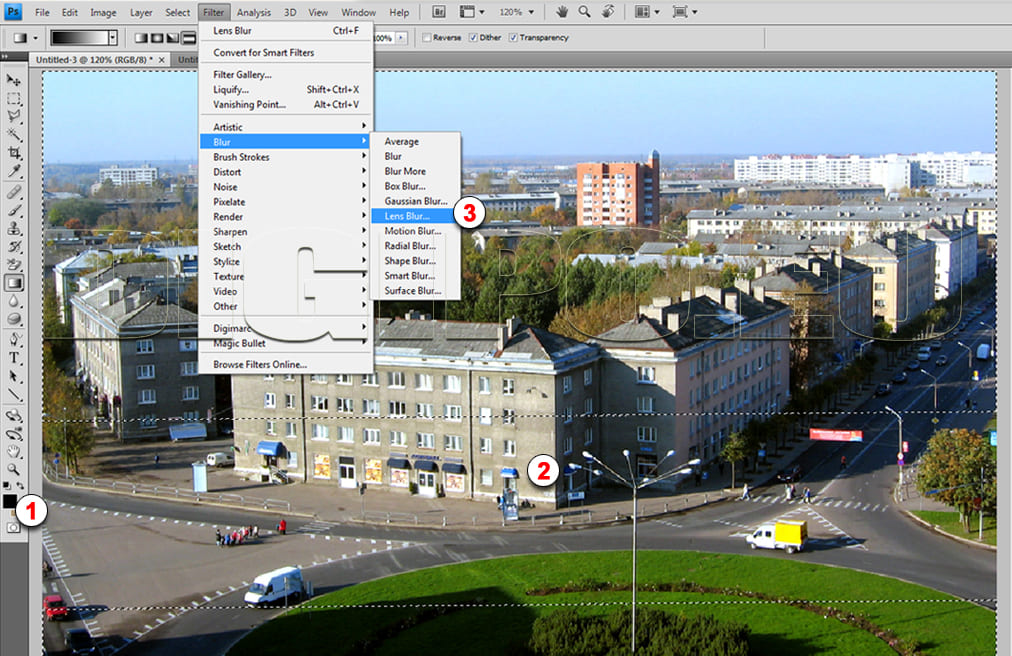
Task: Choose Gaussian Blur... from submenu
Action: (x=416, y=201)
